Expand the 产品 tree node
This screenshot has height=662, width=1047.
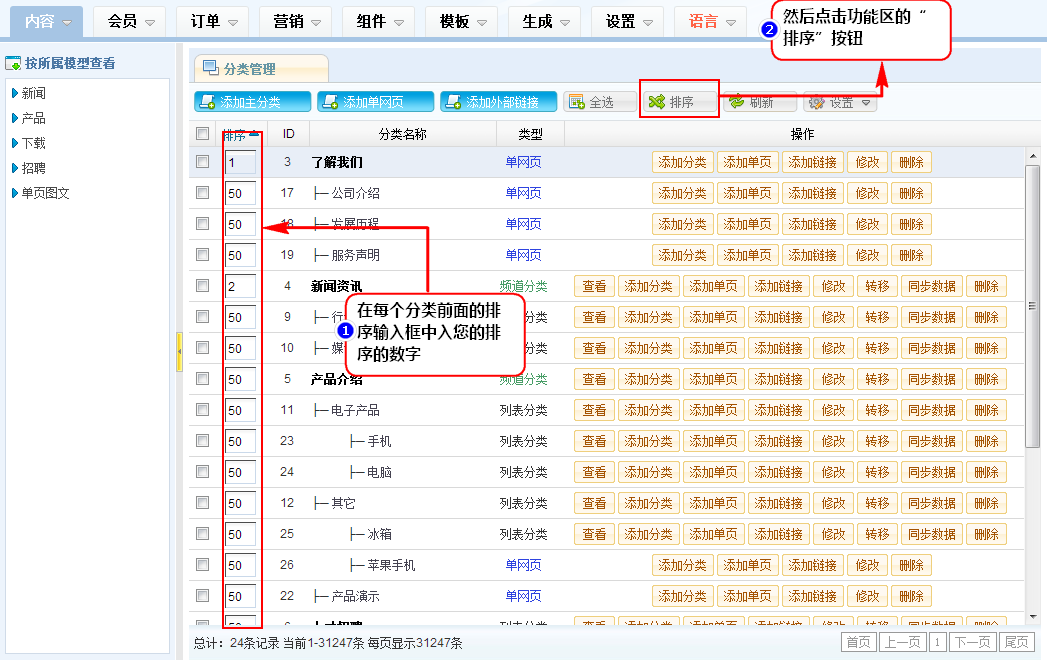pyautogui.click(x=15, y=118)
